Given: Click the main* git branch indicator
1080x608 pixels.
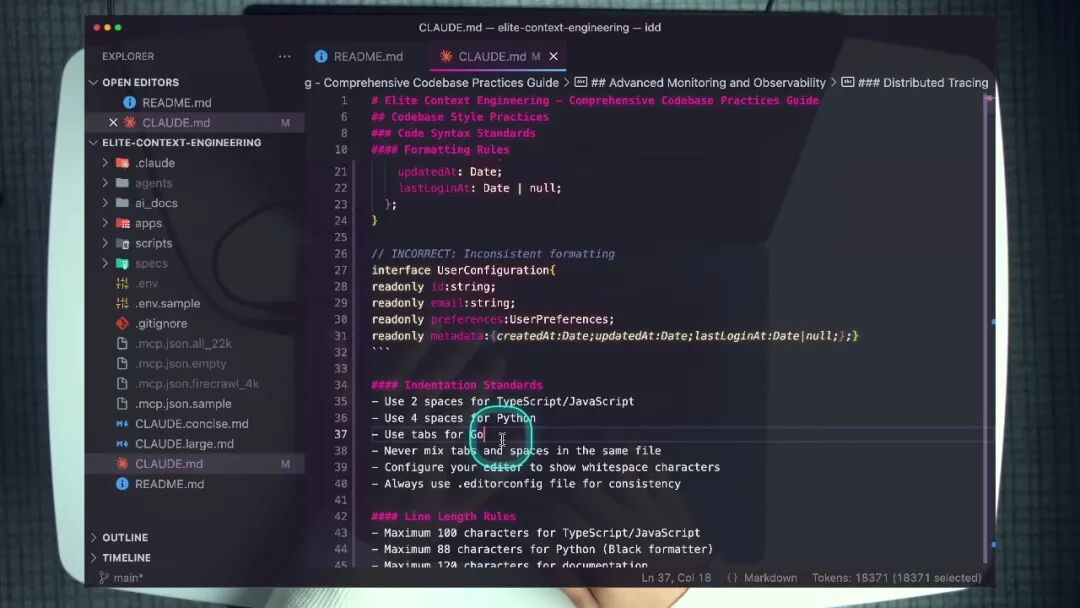Looking at the screenshot, I should click(x=128, y=578).
